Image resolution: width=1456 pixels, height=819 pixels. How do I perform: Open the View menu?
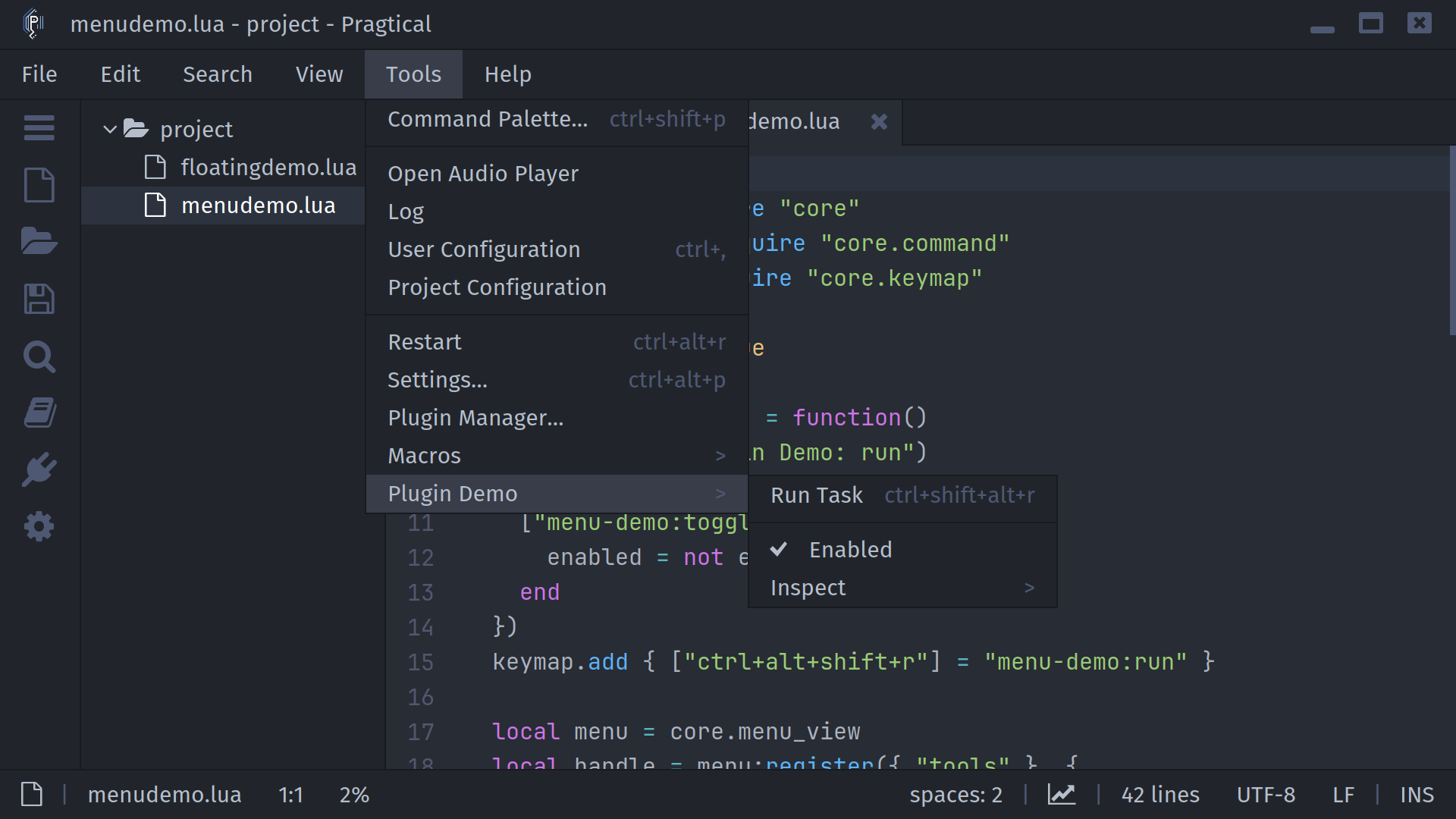point(319,74)
